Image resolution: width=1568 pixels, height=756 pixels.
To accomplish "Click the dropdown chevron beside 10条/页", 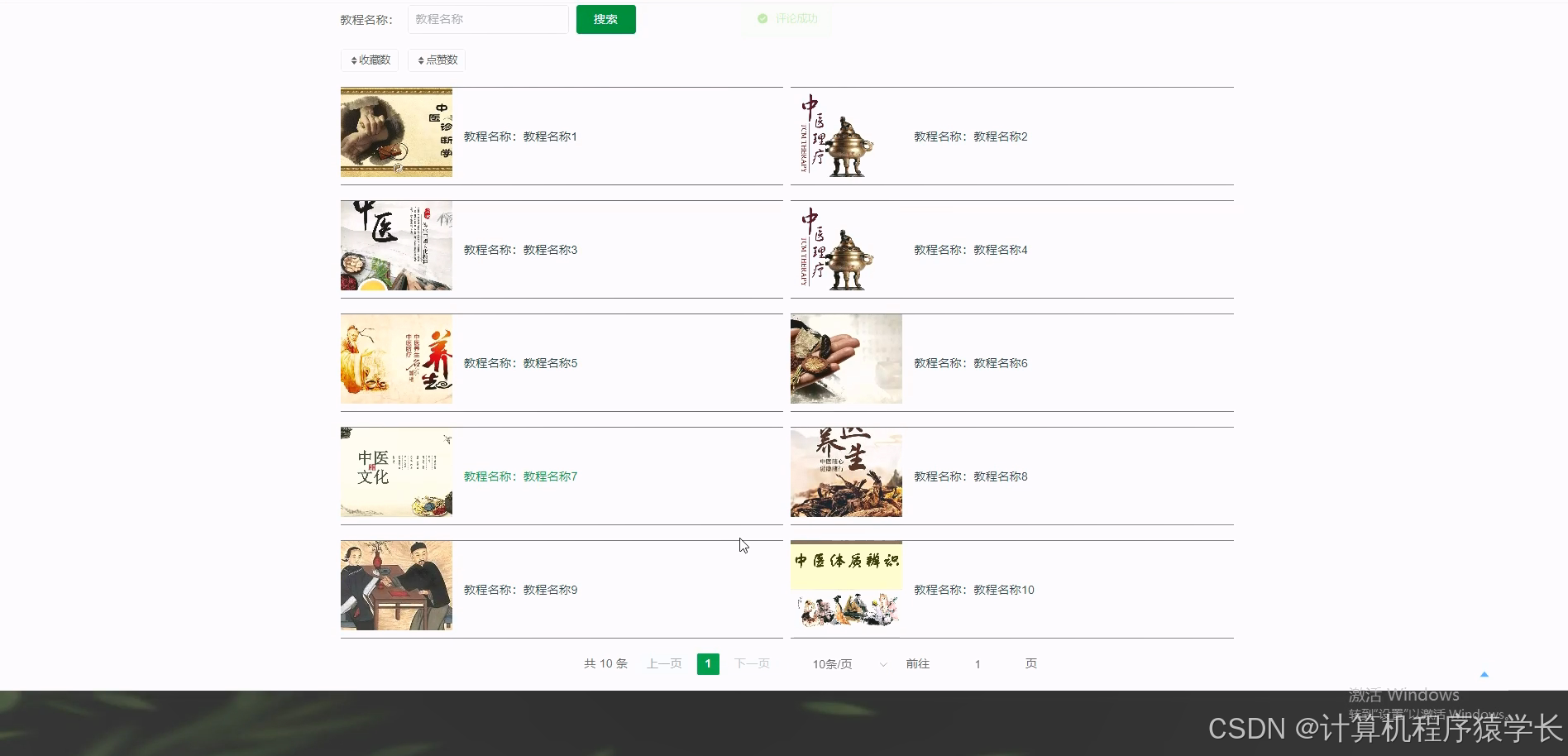I will (x=883, y=664).
